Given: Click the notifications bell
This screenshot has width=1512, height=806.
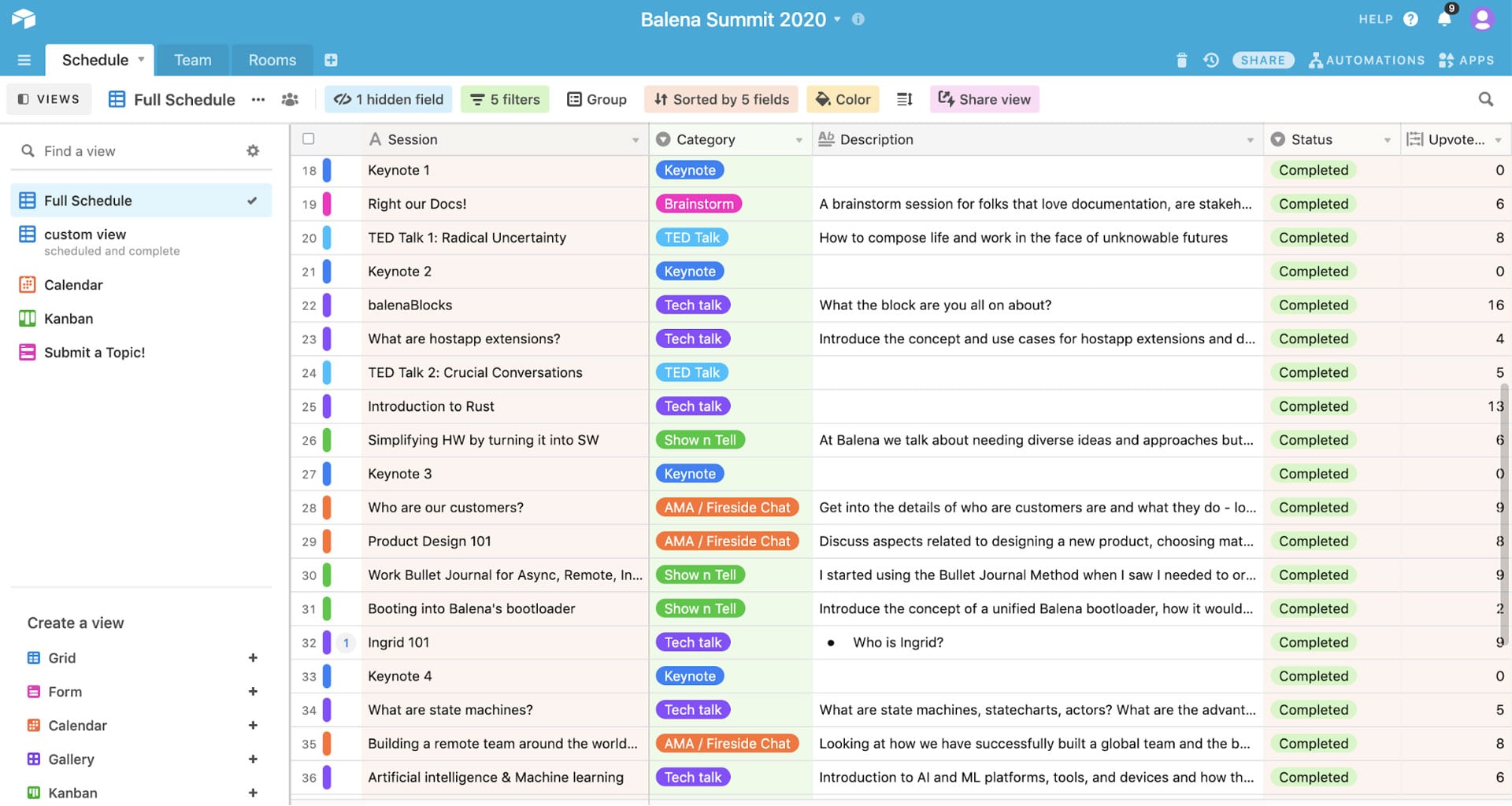Looking at the screenshot, I should (1443, 18).
